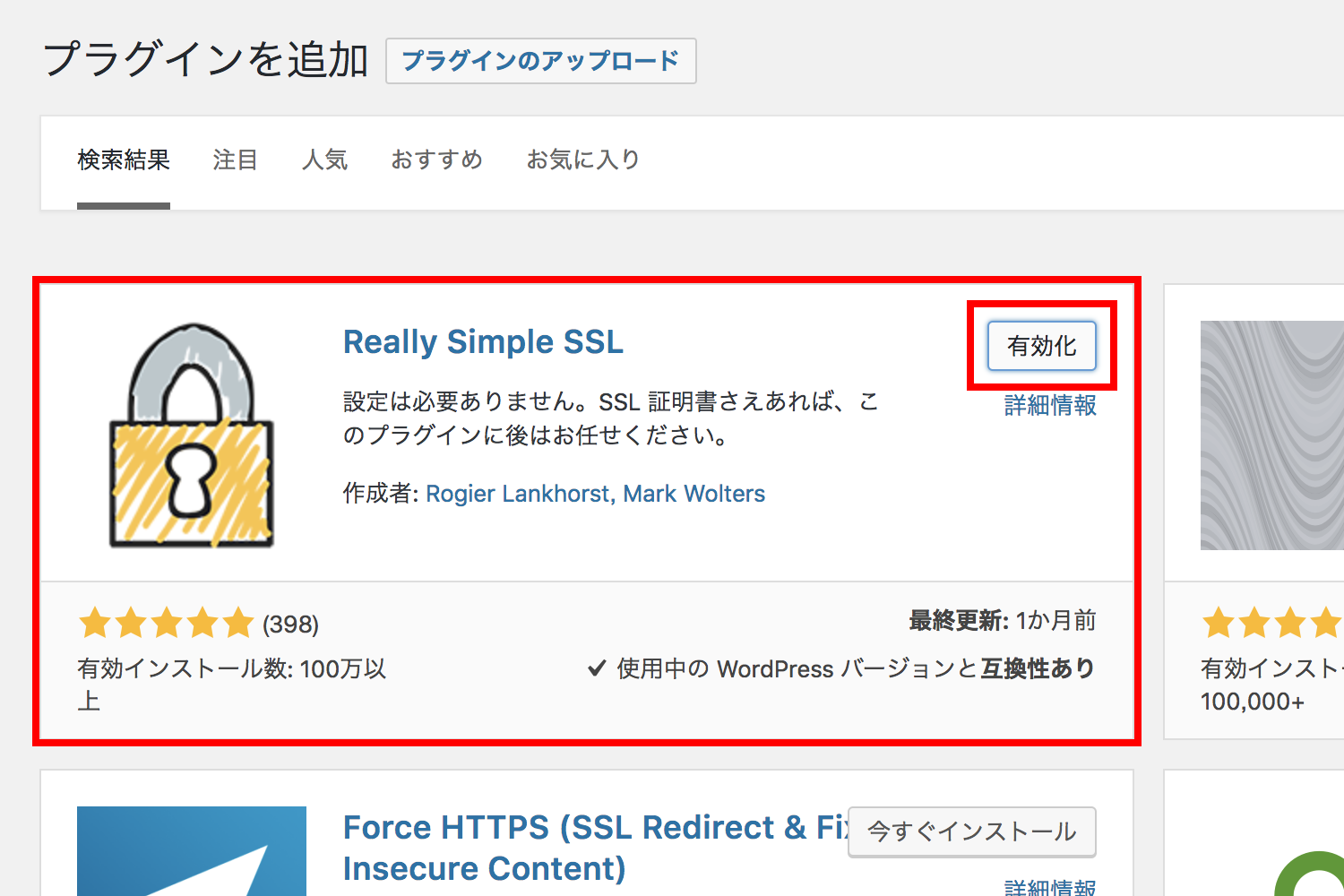Select the 検索結果 tab
1344x896 pixels.
point(124,160)
